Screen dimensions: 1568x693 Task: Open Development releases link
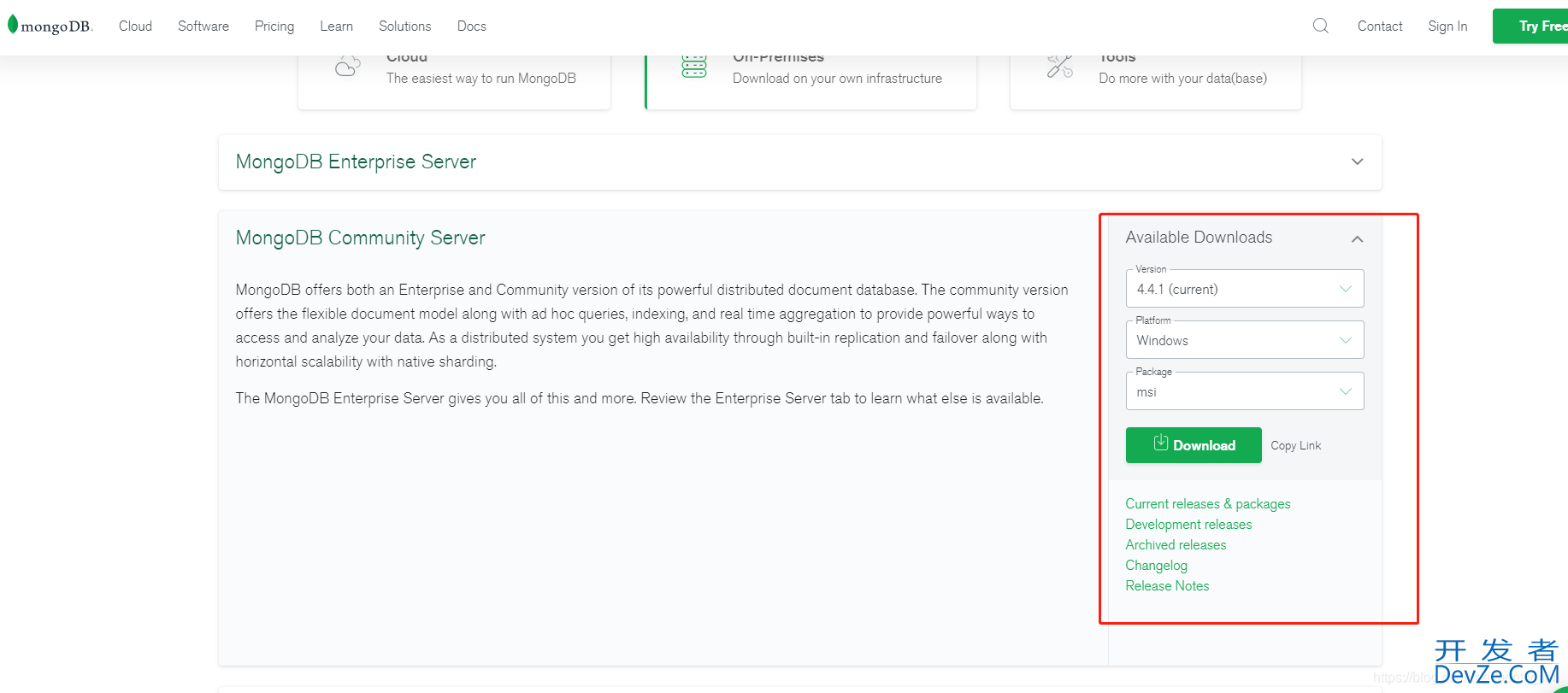(x=1188, y=525)
